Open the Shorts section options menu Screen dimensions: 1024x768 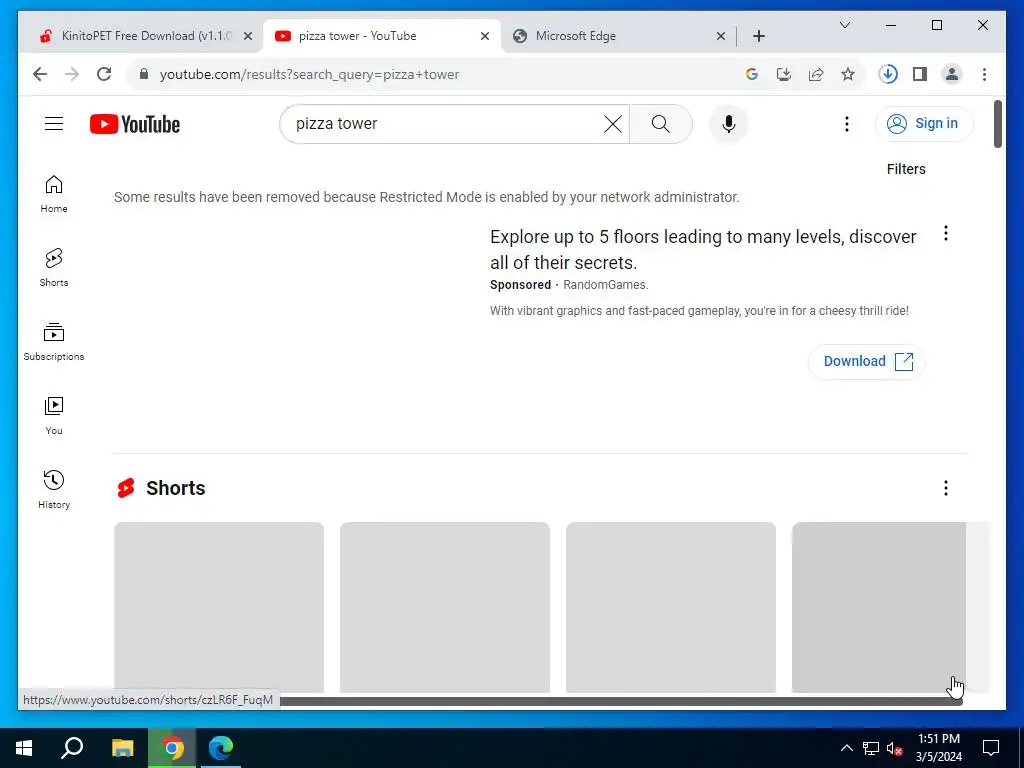coord(946,488)
